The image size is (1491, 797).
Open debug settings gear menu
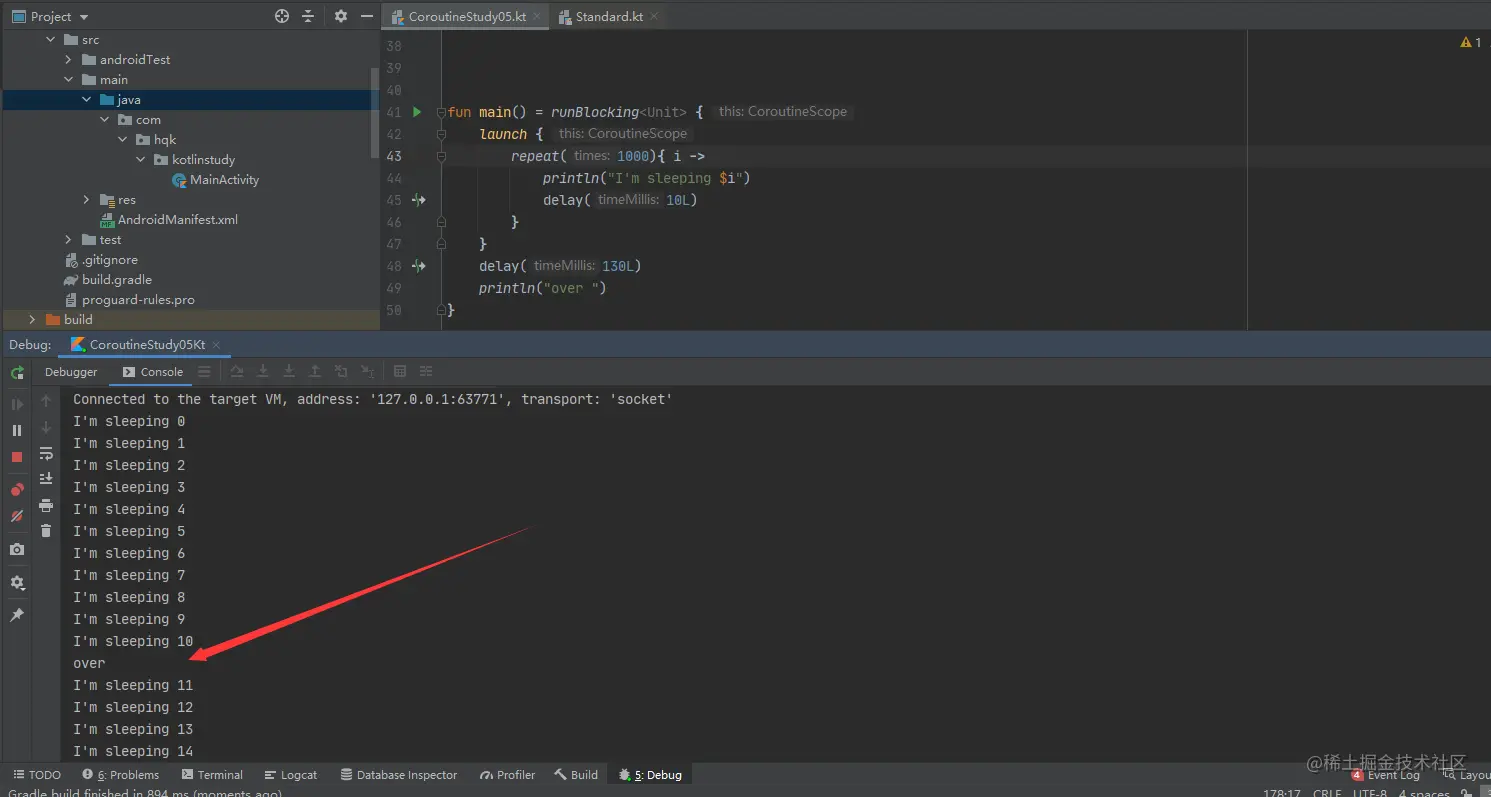17,582
